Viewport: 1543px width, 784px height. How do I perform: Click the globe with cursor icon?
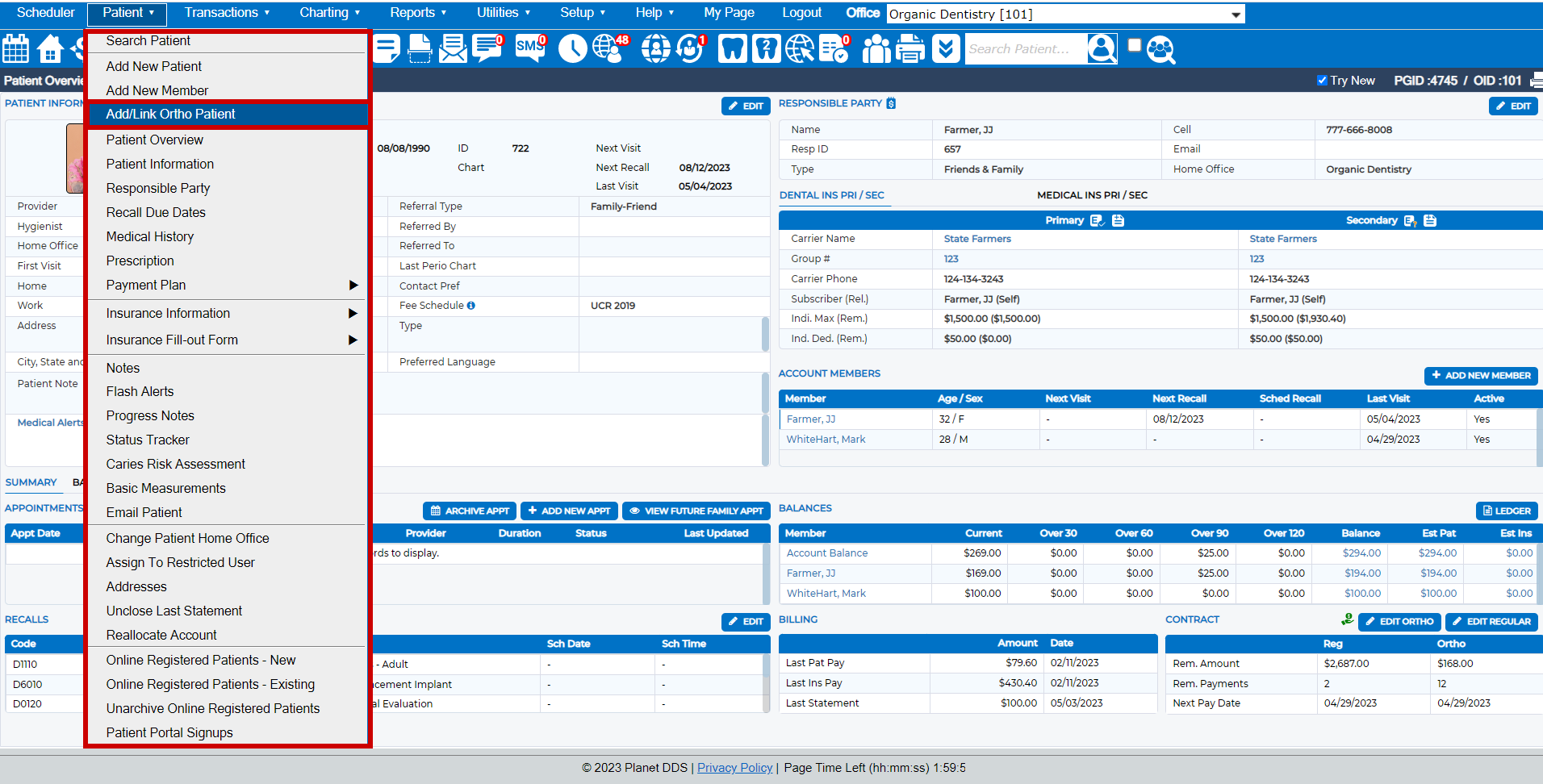[x=800, y=48]
